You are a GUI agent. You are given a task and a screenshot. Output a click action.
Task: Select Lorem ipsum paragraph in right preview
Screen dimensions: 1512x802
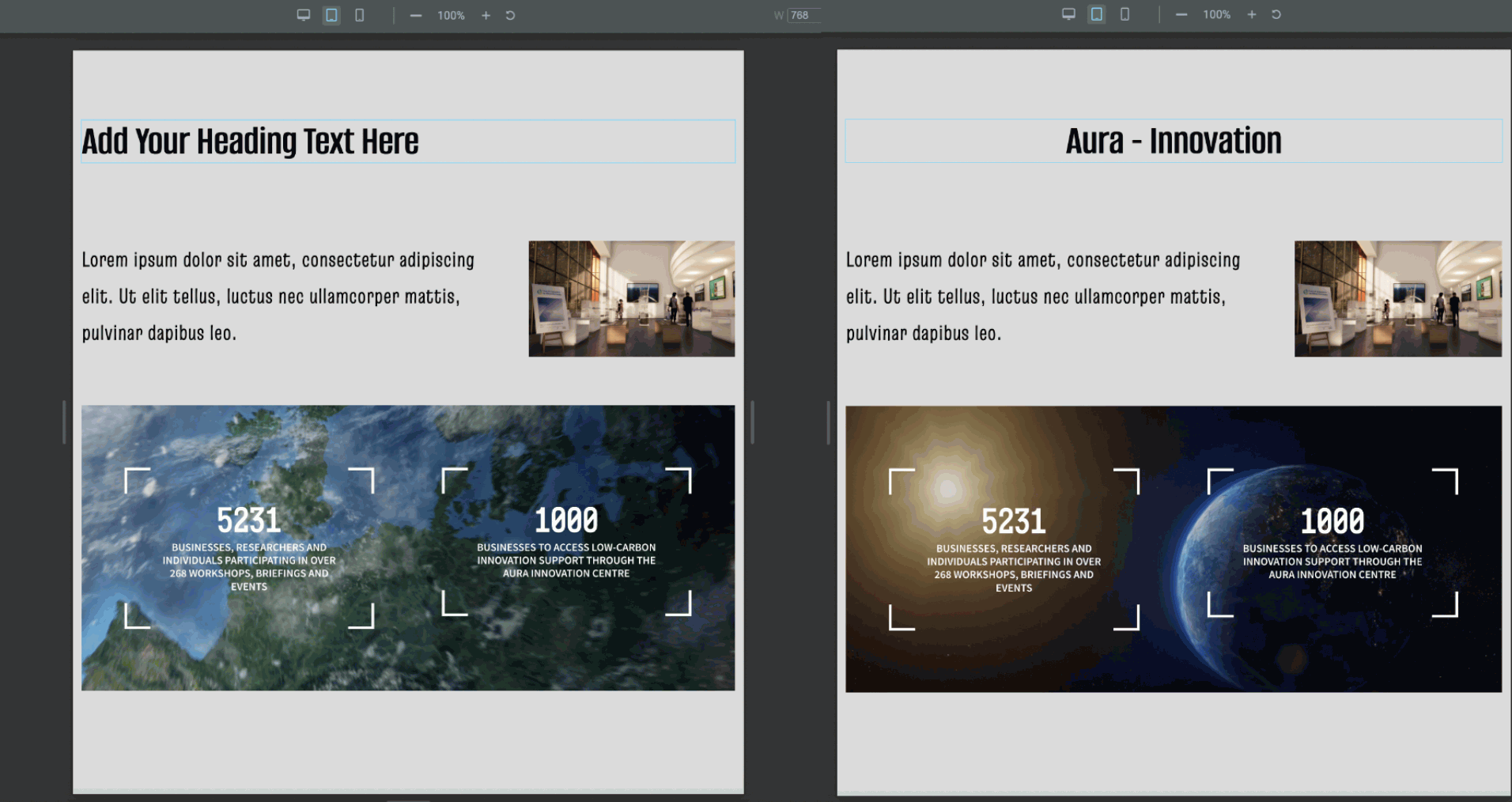[1043, 297]
